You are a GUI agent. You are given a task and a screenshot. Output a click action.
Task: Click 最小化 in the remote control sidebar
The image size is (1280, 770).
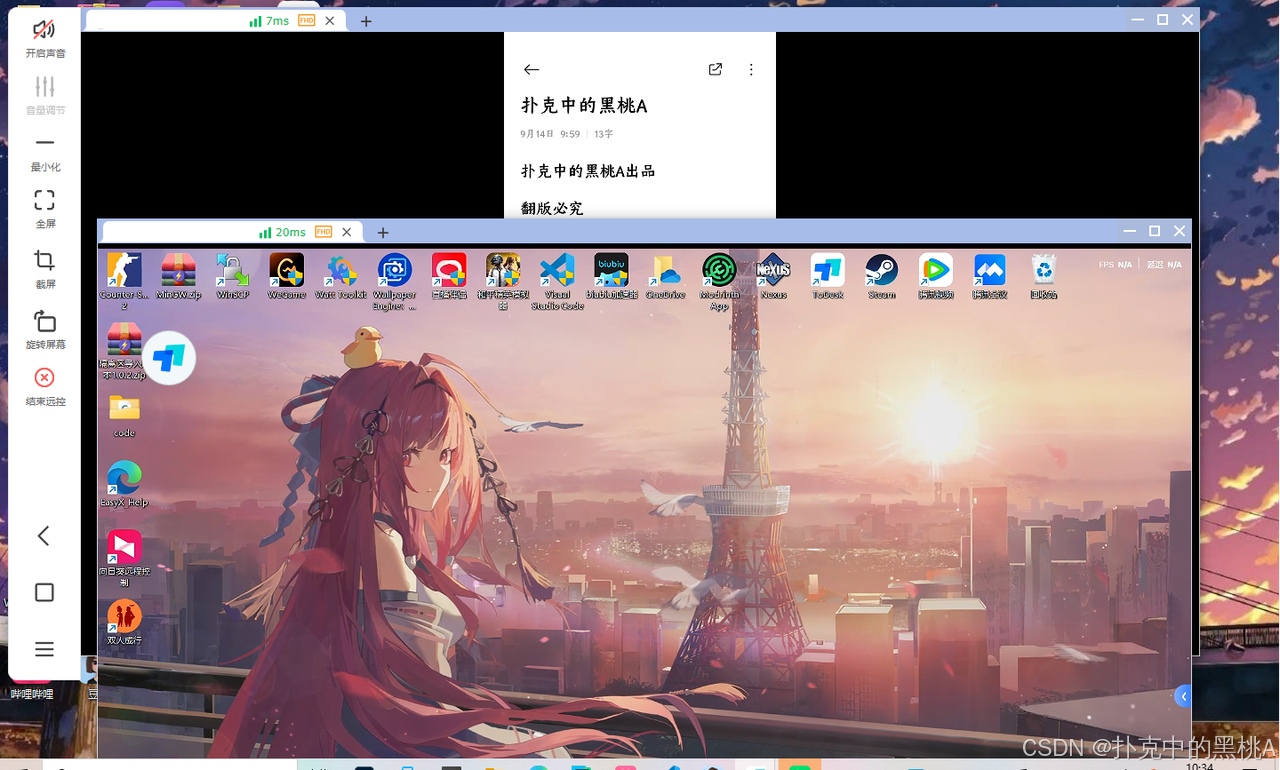(45, 152)
